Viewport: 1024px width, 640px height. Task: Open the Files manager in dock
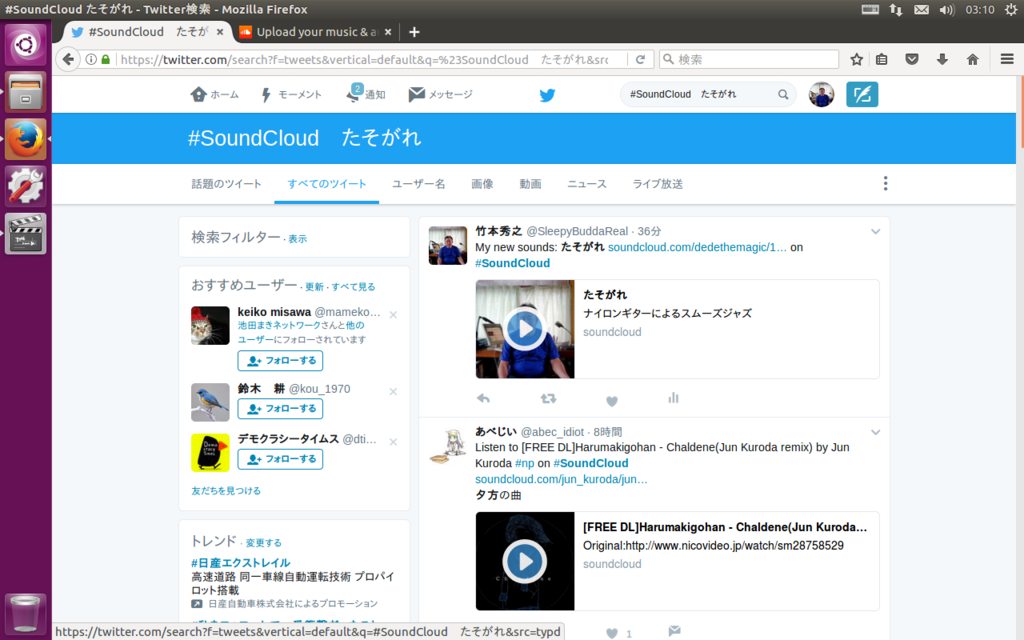25,91
